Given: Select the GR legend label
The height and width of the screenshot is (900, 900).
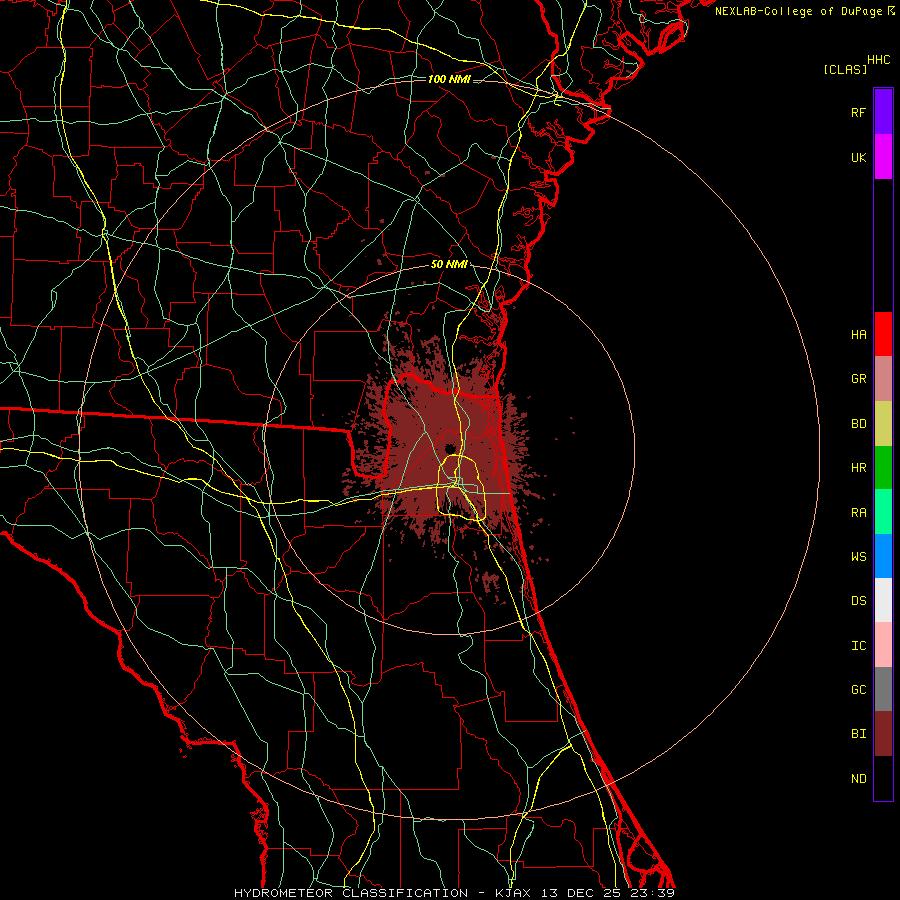Looking at the screenshot, I should click(858, 379).
